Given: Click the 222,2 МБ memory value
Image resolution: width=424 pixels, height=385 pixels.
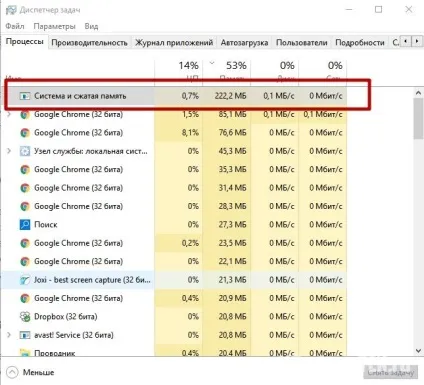Looking at the screenshot, I should 231,96.
